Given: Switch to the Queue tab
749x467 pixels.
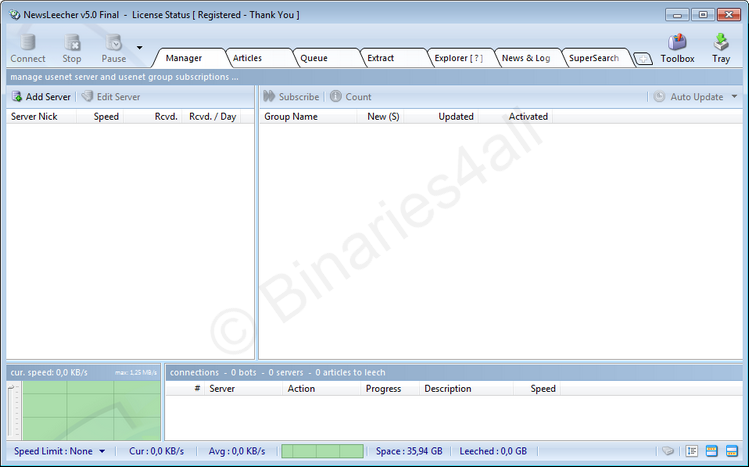Looking at the screenshot, I should coord(314,58).
